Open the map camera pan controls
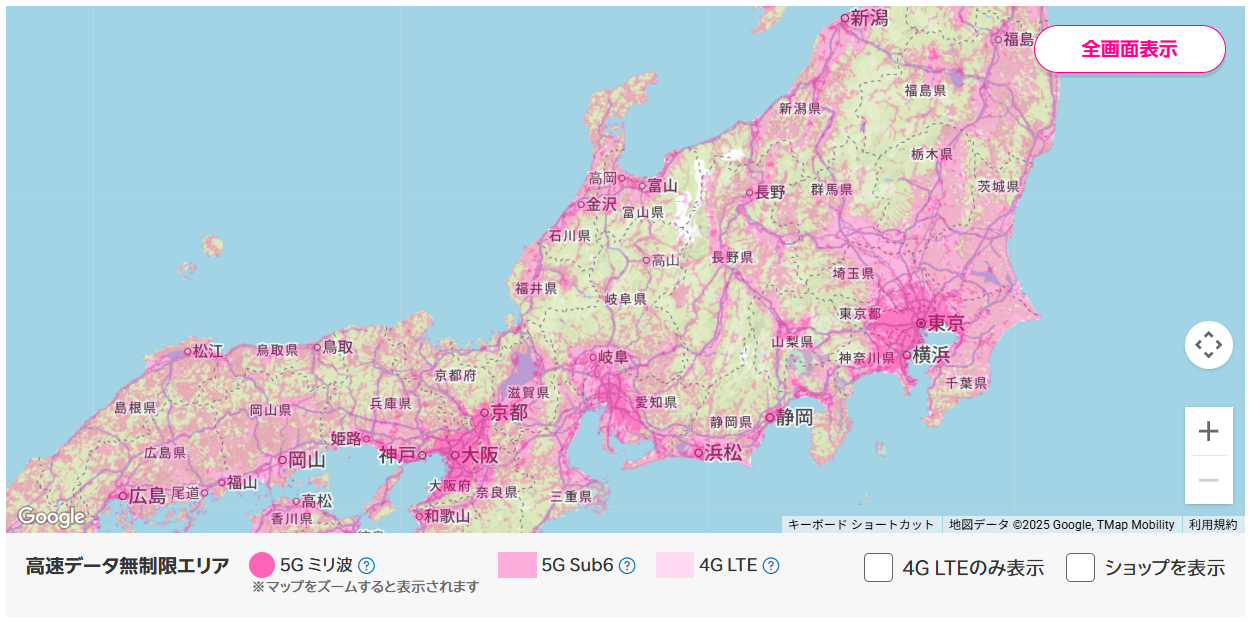The width and height of the screenshot is (1250, 621). pos(1208,345)
